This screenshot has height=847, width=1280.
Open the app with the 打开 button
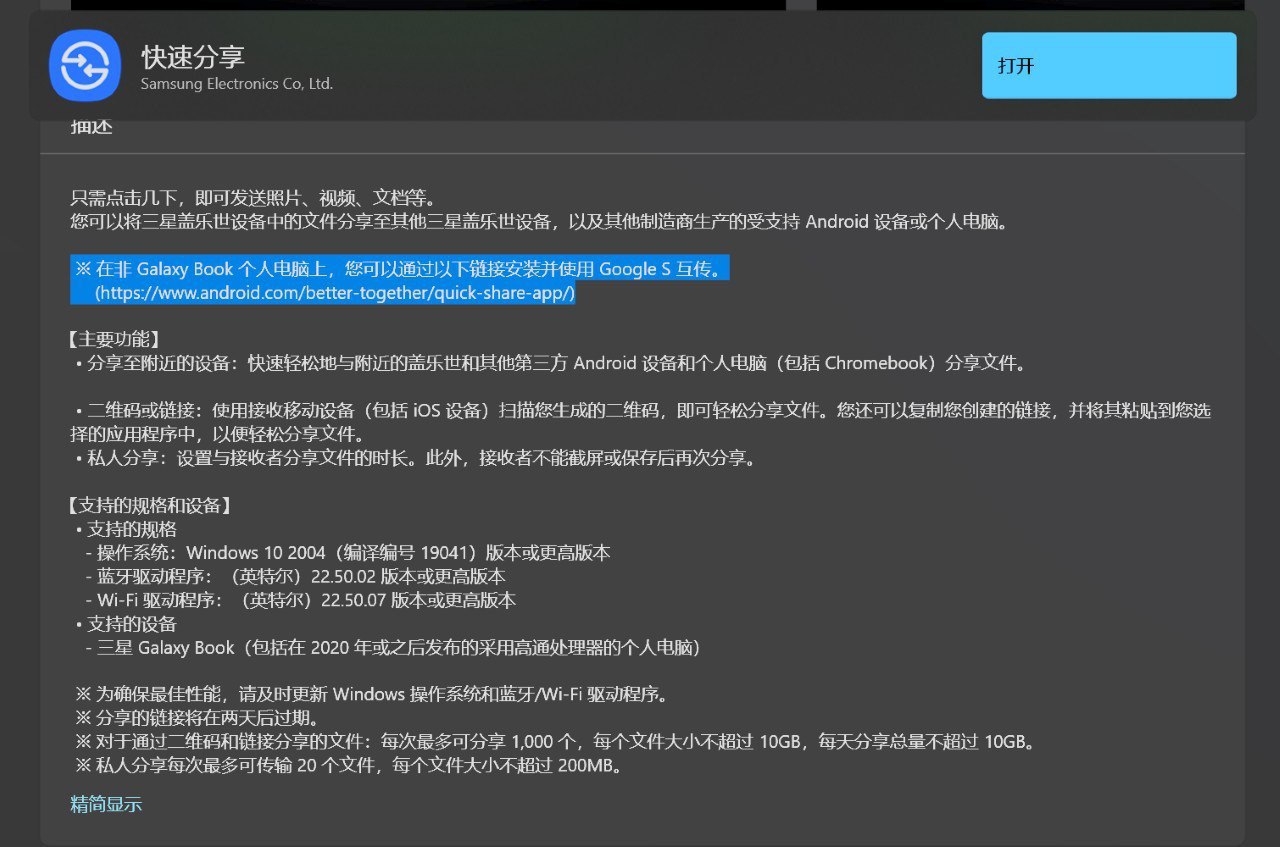(1109, 65)
